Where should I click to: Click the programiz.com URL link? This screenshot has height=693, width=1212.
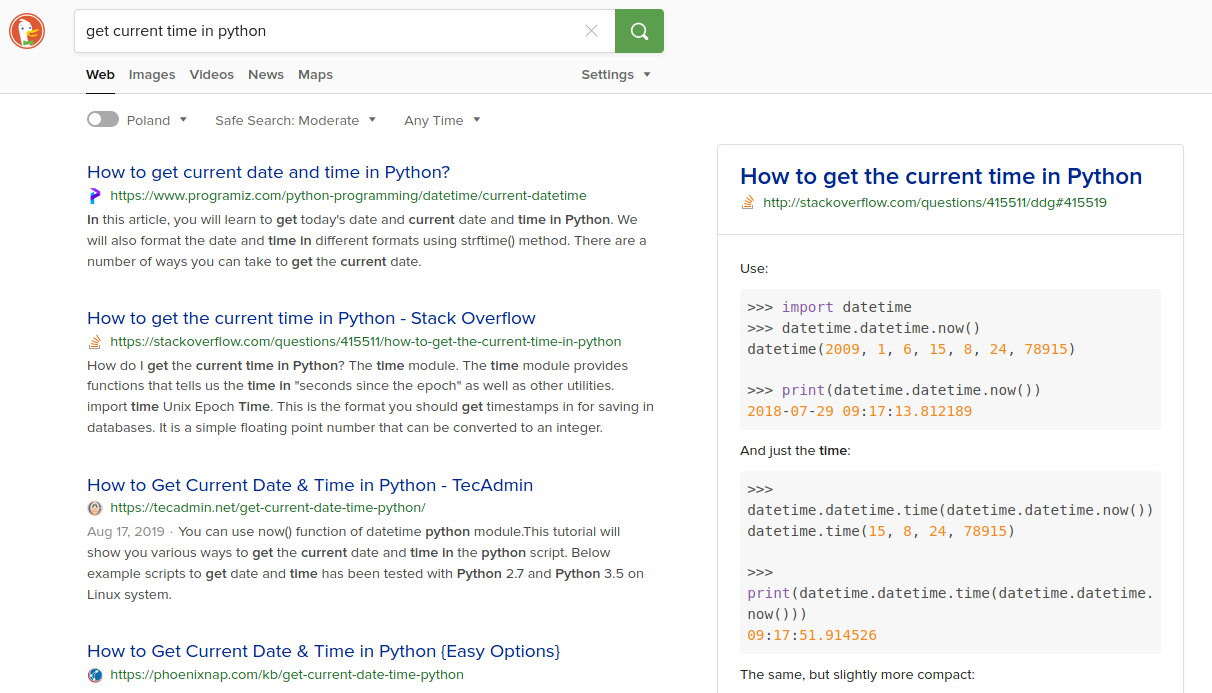[x=348, y=196]
